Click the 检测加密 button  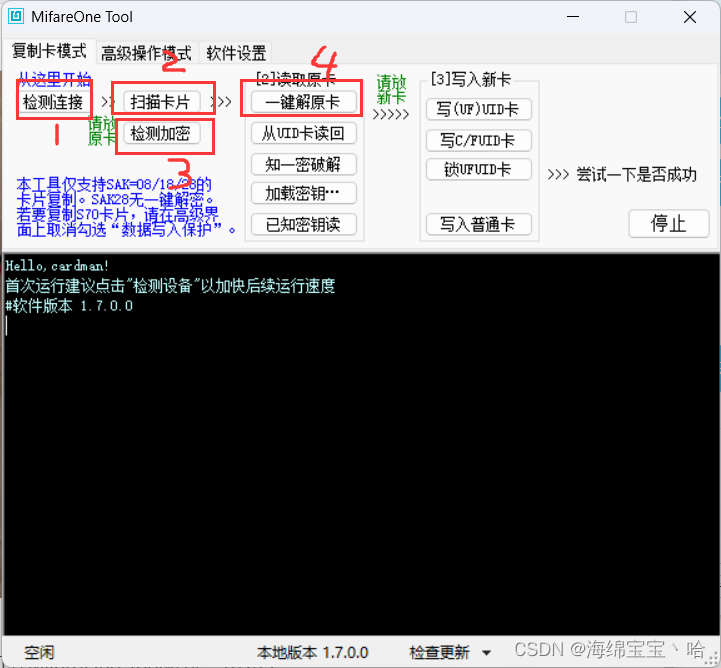tap(161, 133)
